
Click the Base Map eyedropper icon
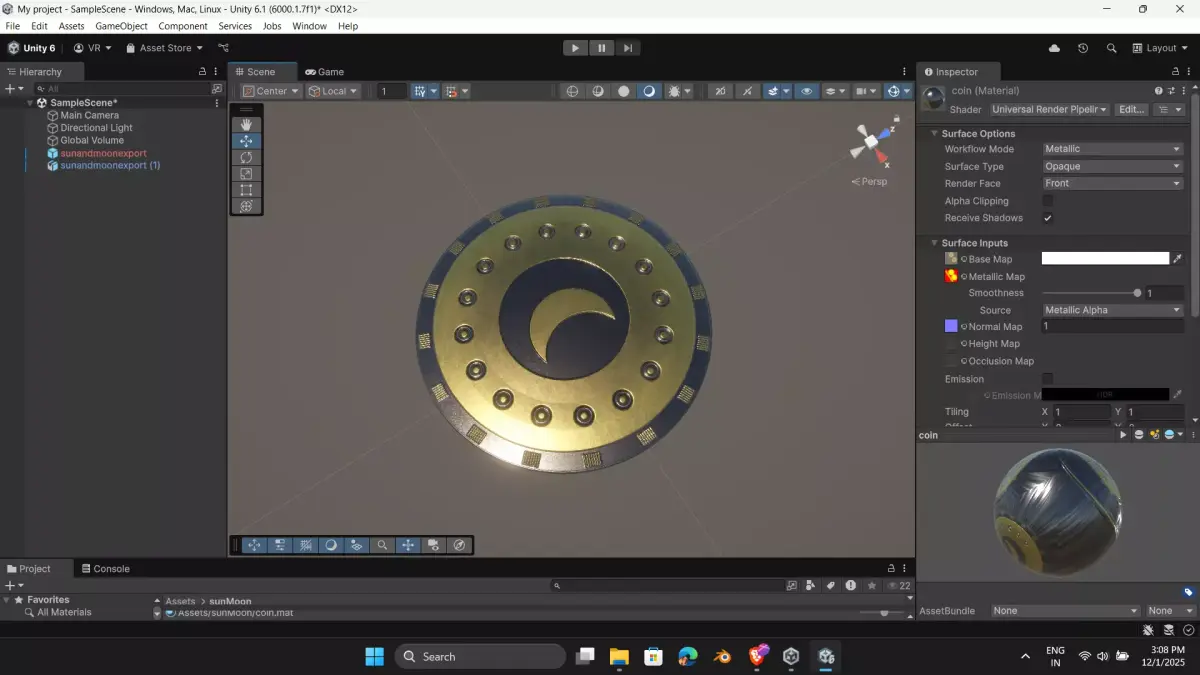click(x=1177, y=259)
